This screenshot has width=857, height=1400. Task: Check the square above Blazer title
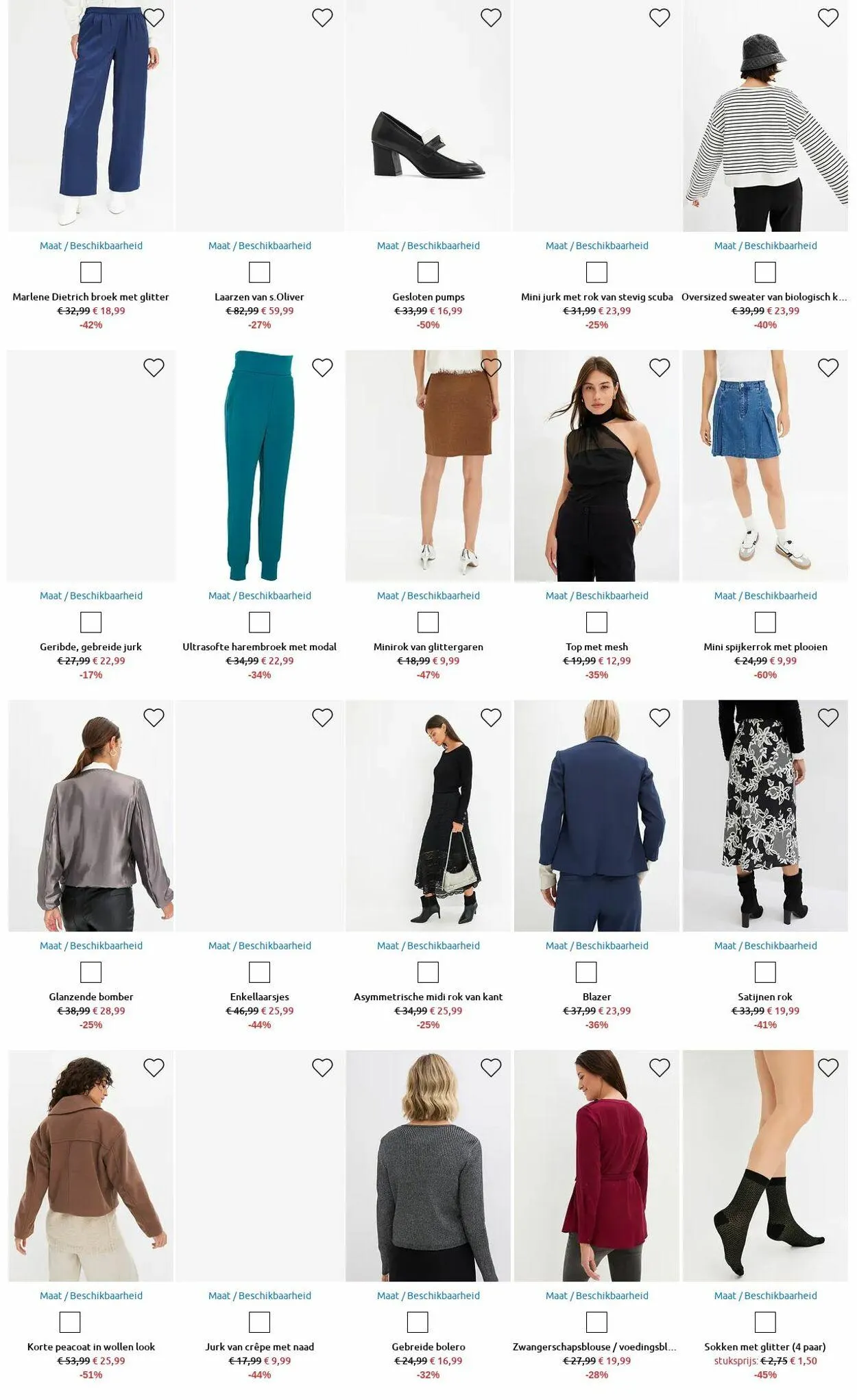[x=586, y=972]
